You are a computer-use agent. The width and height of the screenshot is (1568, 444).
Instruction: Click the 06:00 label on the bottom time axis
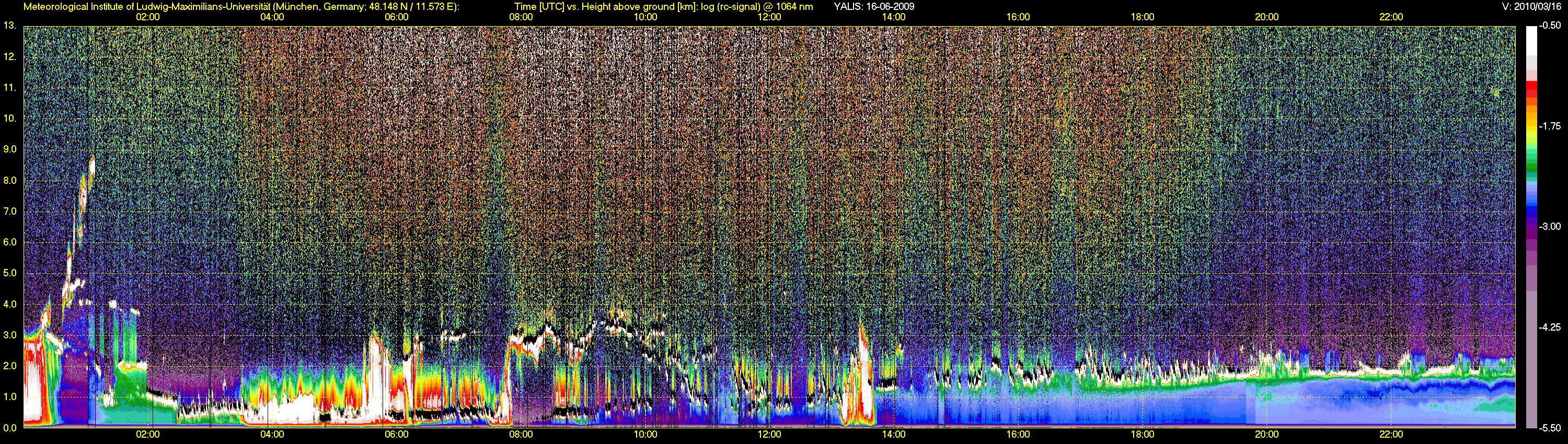pos(396,434)
